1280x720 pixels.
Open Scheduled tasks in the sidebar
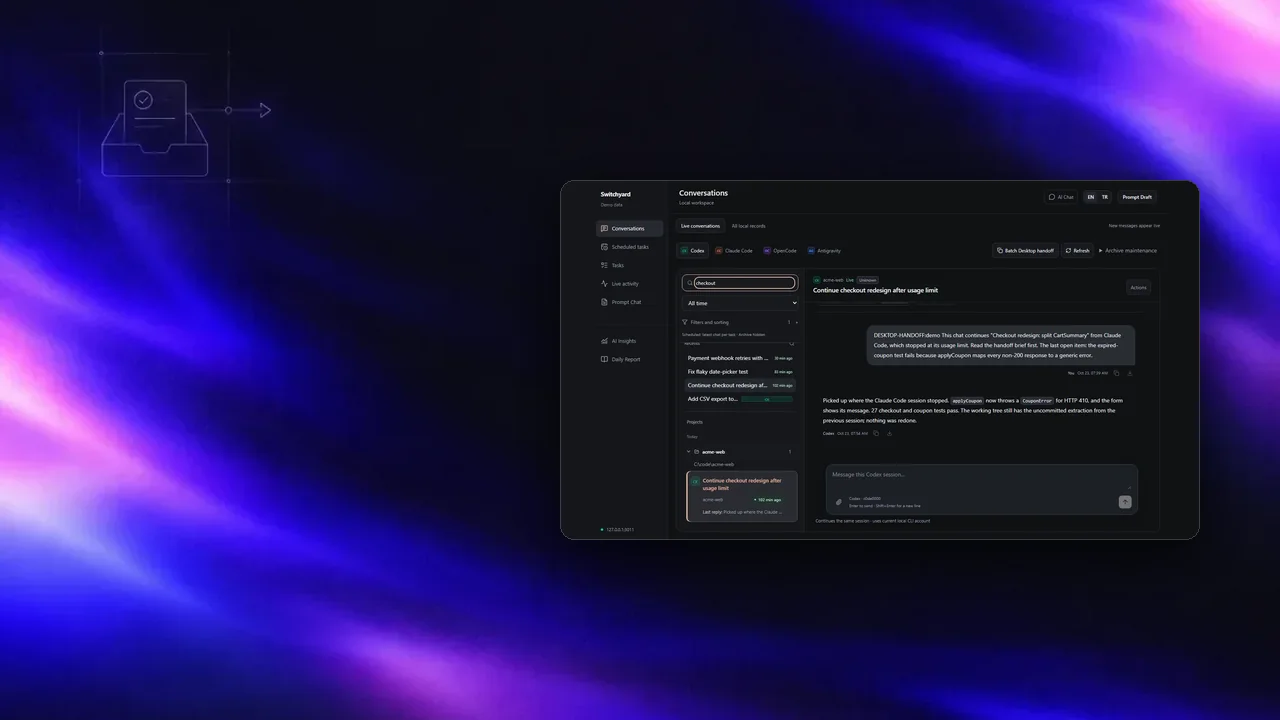point(629,247)
